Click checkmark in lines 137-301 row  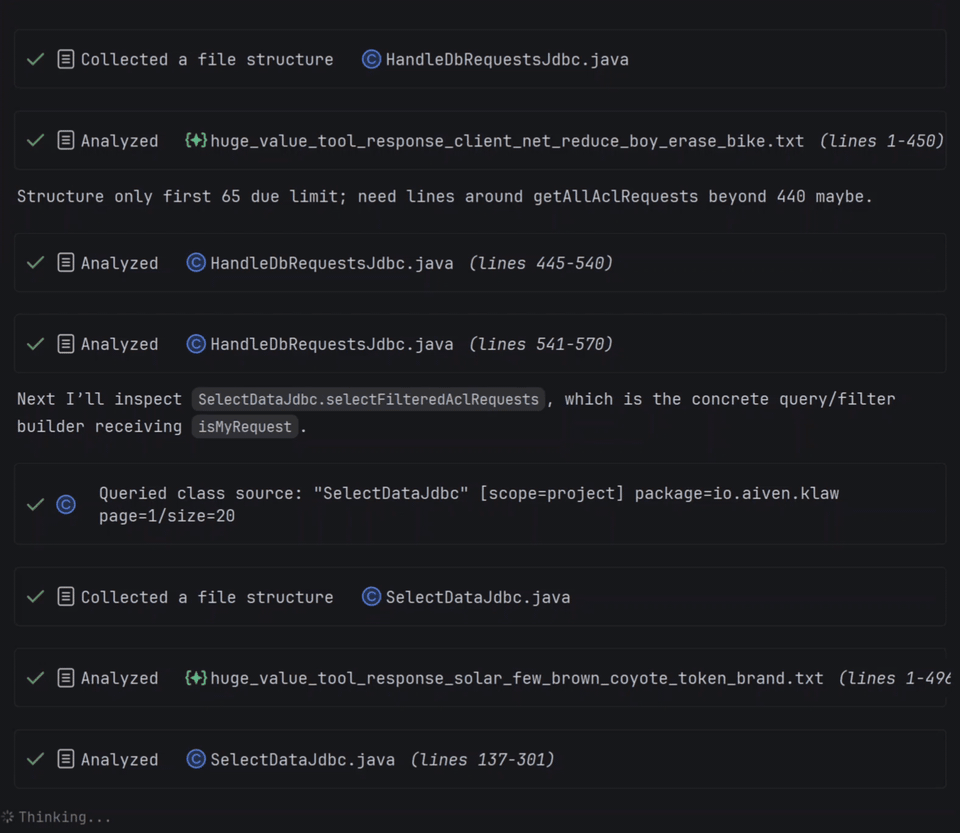coord(36,759)
